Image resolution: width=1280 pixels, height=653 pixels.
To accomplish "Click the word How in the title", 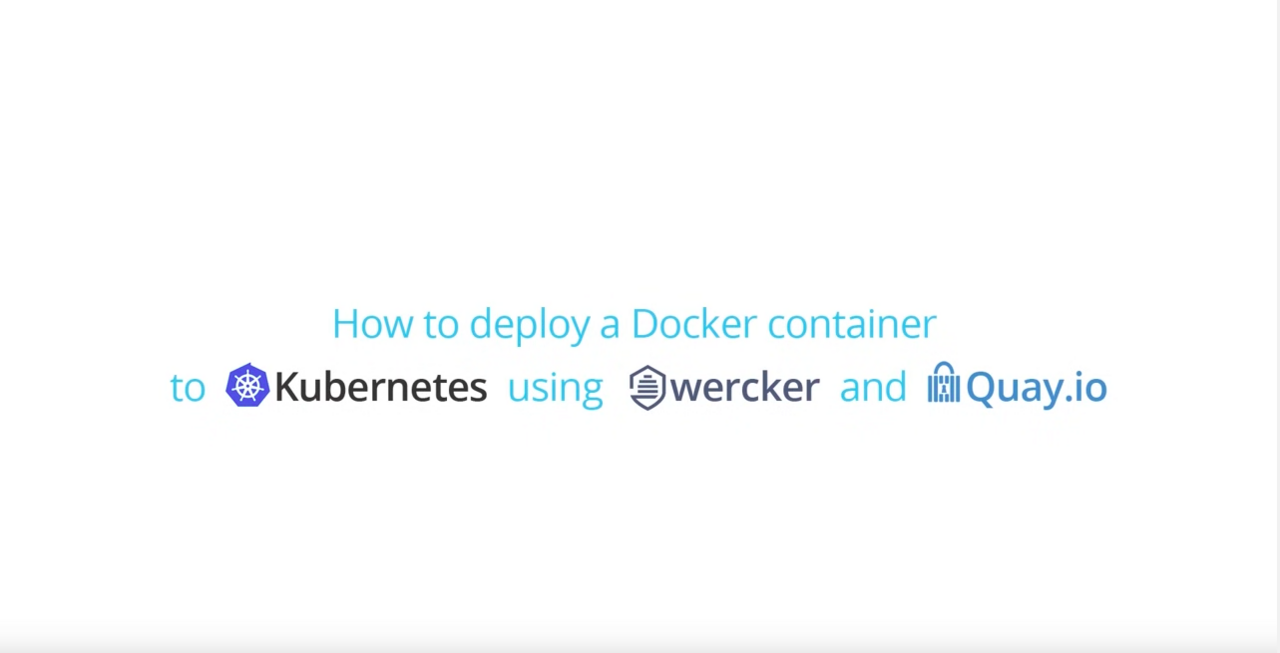I will 372,323.
